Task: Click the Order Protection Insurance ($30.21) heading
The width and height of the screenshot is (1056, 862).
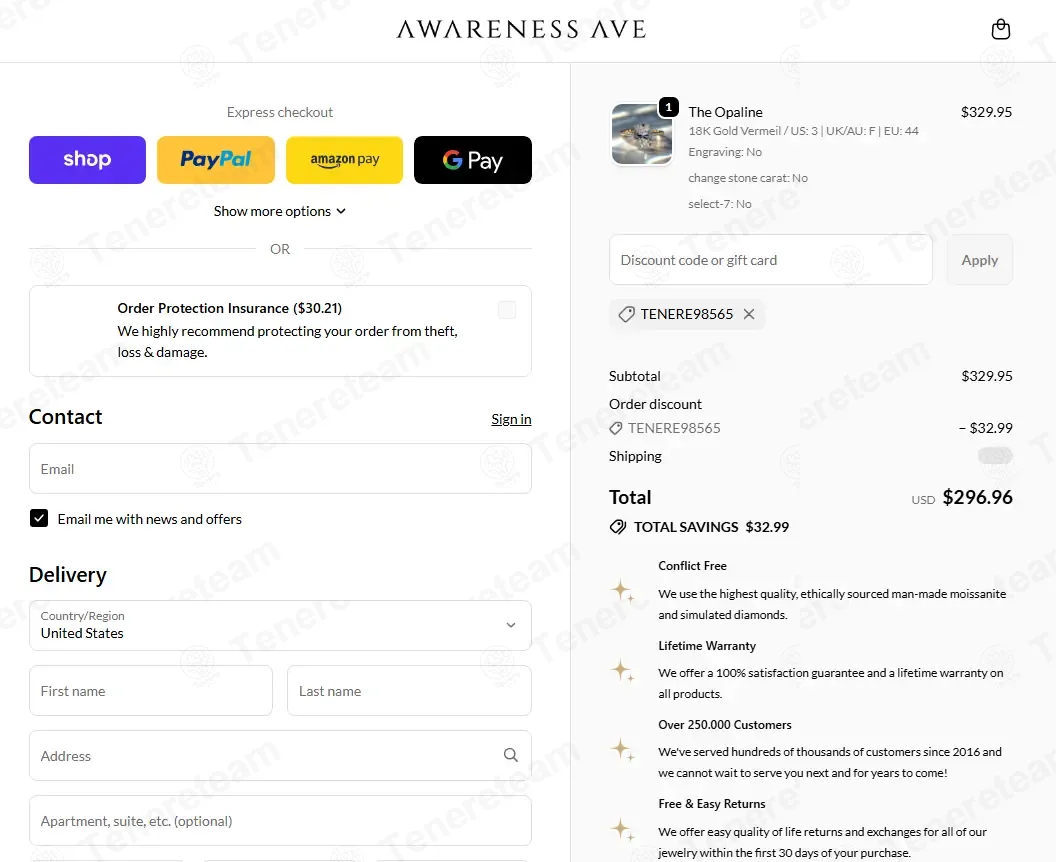Action: [x=230, y=308]
